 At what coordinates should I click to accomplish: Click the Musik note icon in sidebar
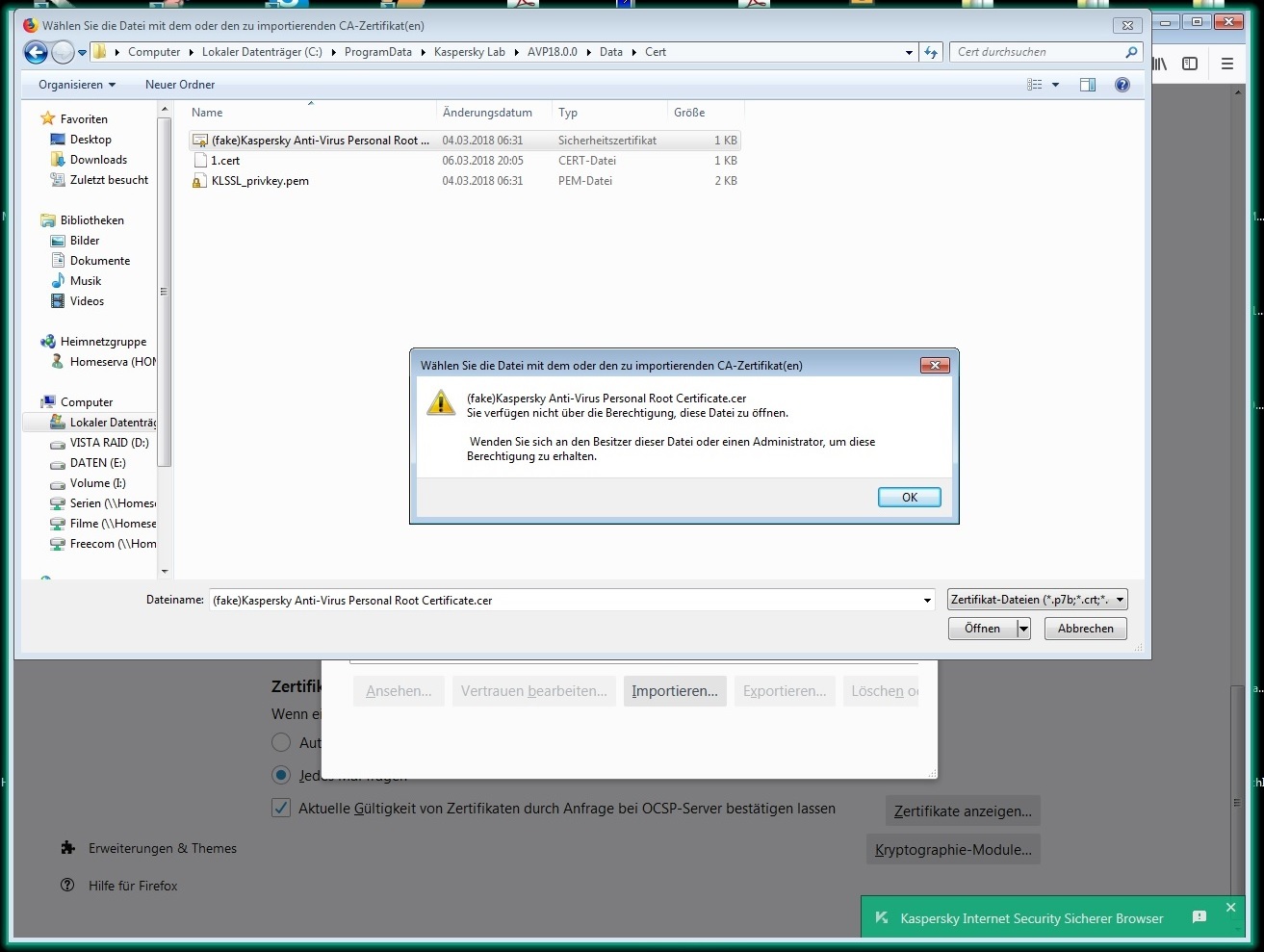(58, 281)
